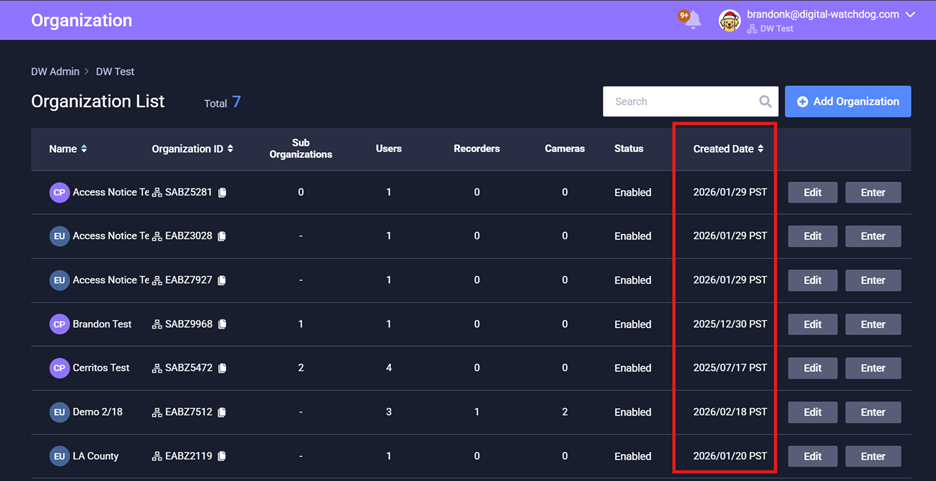Screen dimensions: 936x481
Task: Select the DW Test breadcrumb
Action: [115, 72]
